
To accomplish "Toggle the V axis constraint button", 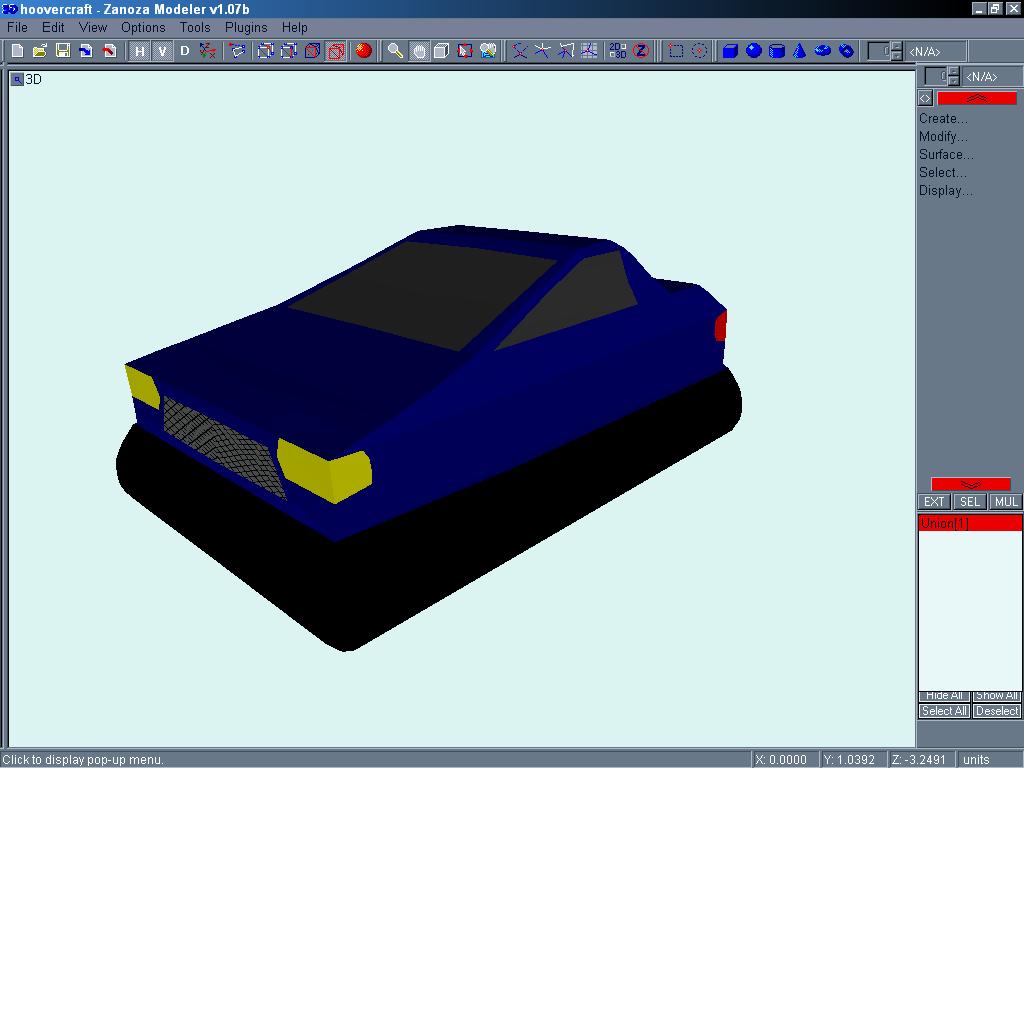I will click(162, 51).
